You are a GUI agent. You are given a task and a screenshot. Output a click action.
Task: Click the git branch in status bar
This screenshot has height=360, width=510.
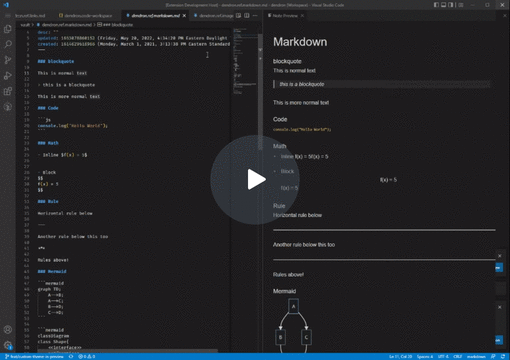coord(34,357)
